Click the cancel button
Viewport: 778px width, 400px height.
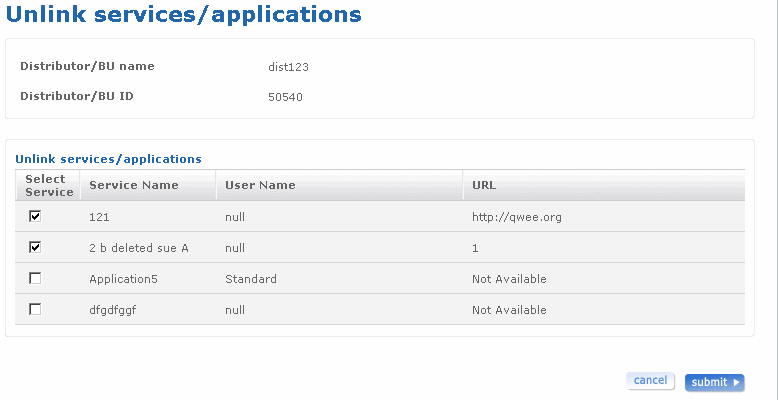650,381
